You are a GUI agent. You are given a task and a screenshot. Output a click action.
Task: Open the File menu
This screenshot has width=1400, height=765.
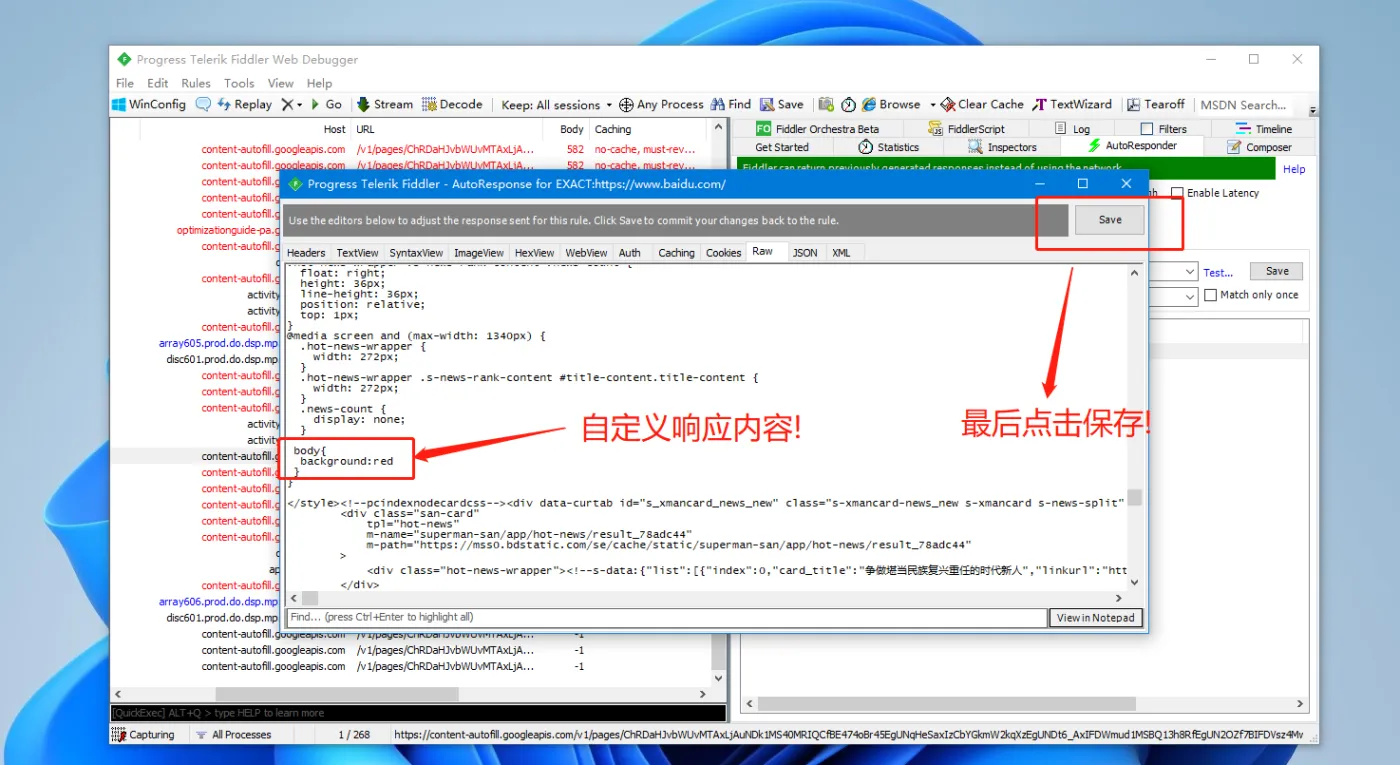[x=125, y=83]
